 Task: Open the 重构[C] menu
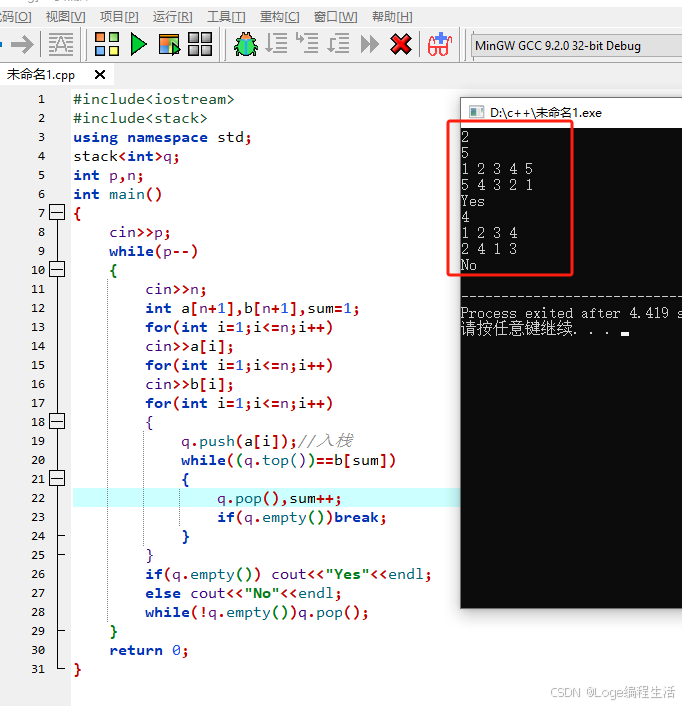280,17
